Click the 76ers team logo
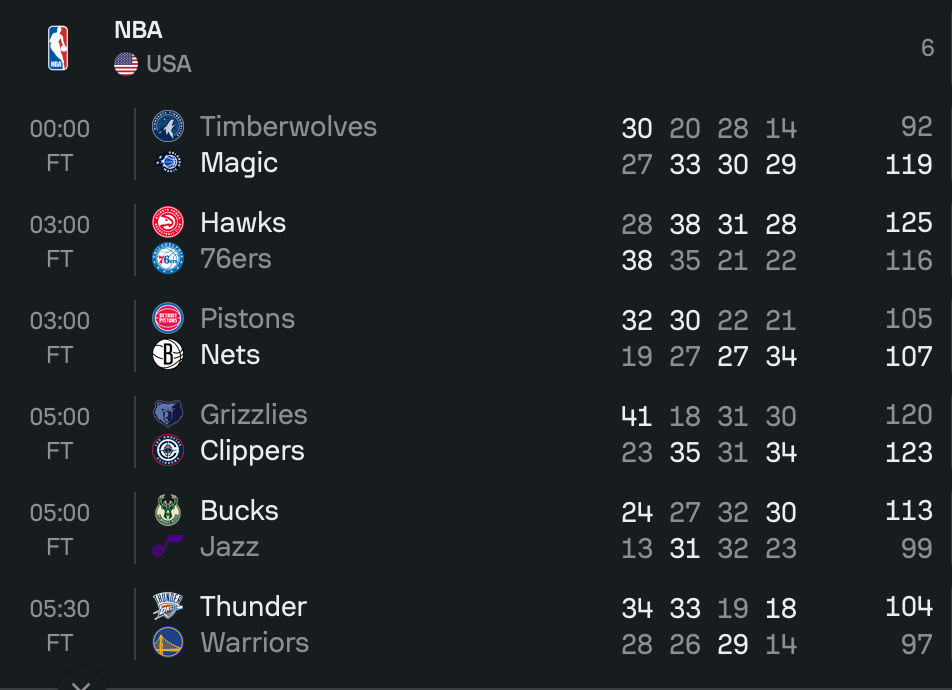The width and height of the screenshot is (952, 690). click(x=168, y=259)
